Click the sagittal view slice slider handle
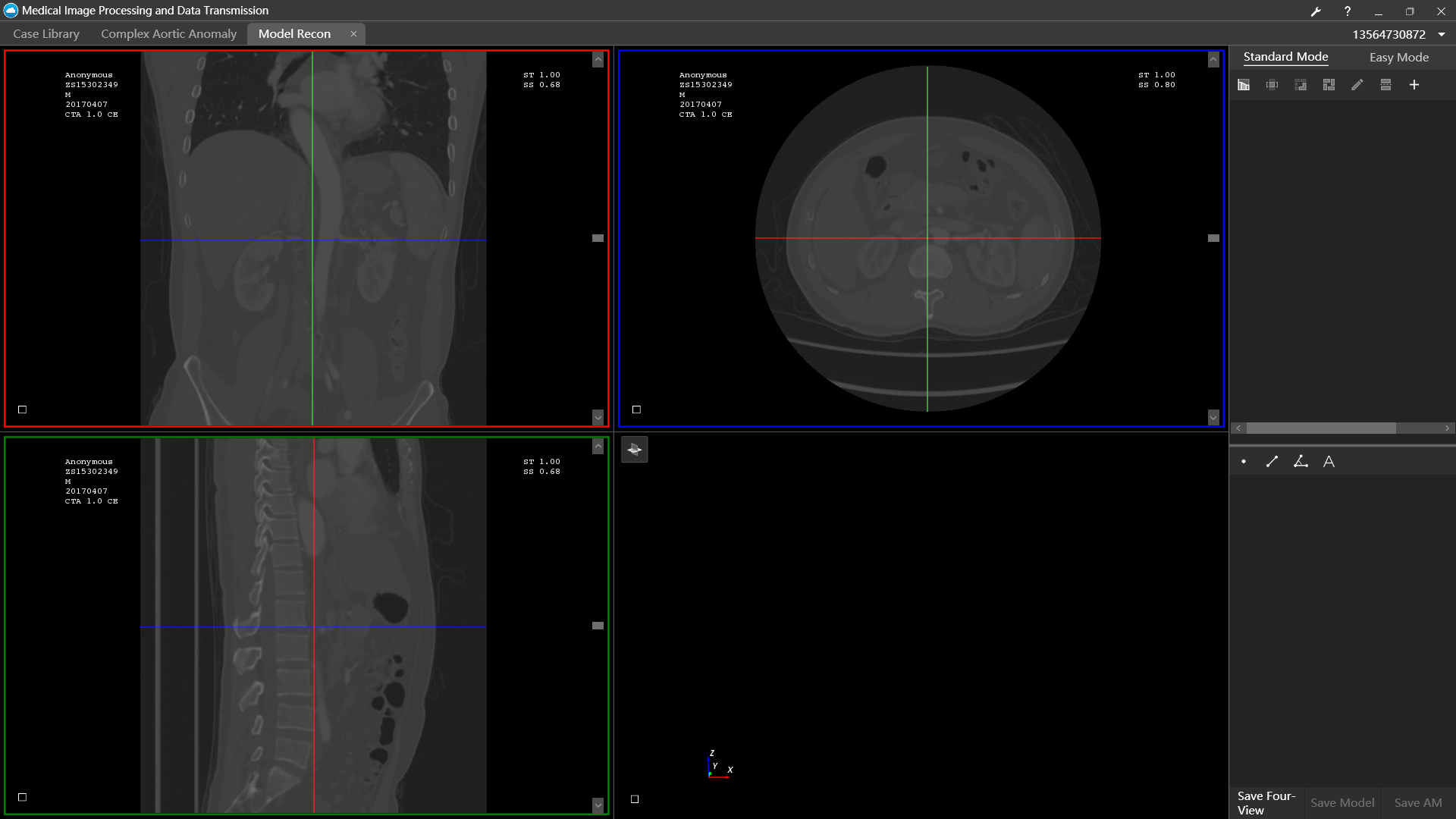This screenshot has width=1456, height=819. coord(598,626)
